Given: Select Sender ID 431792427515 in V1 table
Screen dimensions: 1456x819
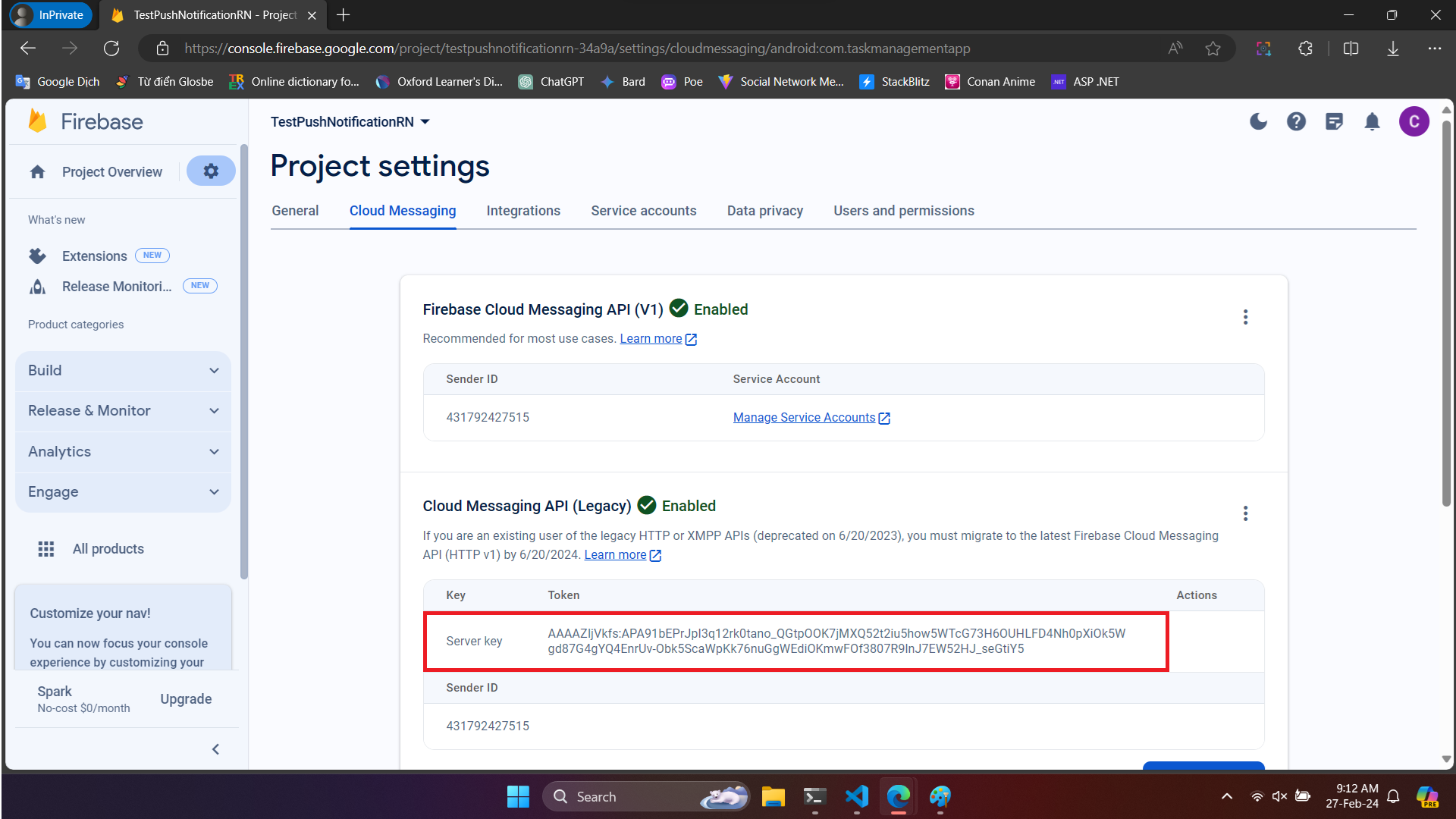Looking at the screenshot, I should pos(488,418).
